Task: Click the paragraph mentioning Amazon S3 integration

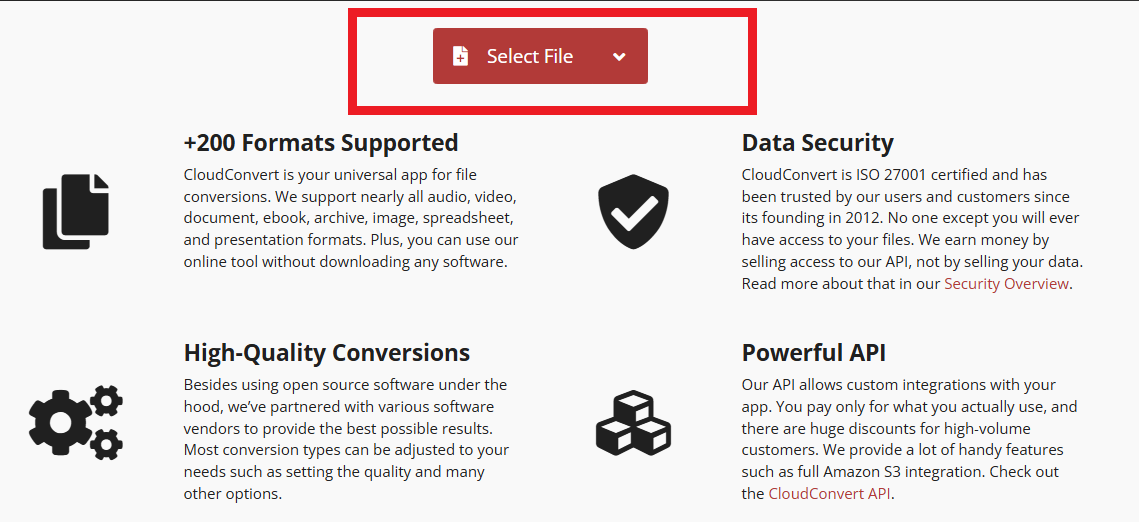Action: click(x=910, y=439)
